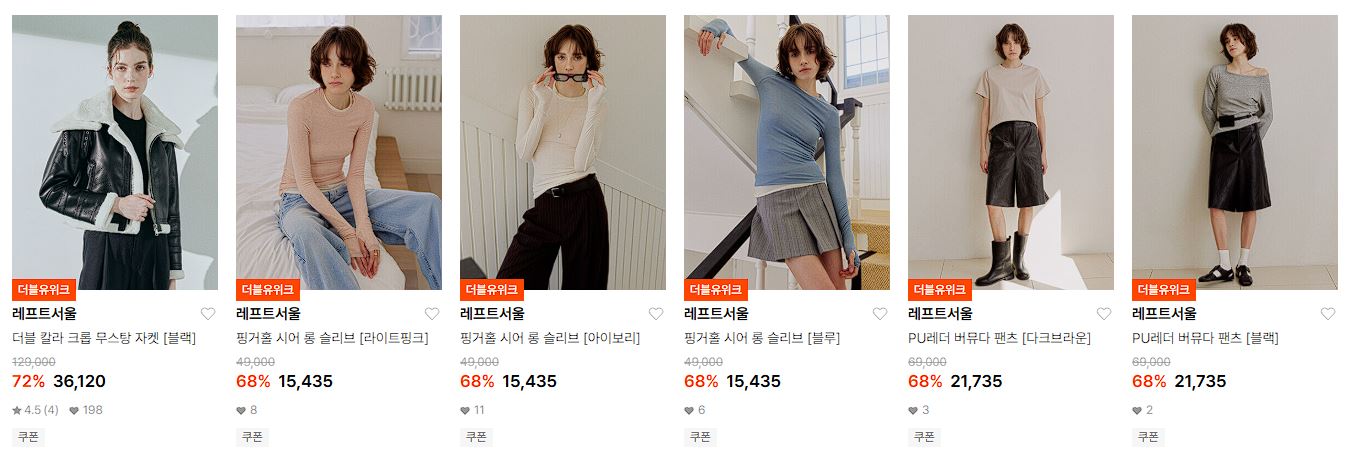Image resolution: width=1347 pixels, height=464 pixels.
Task: Open 더블 칼라 크롭 무스탕 자켓 [블랙] product title
Action: [x=104, y=338]
